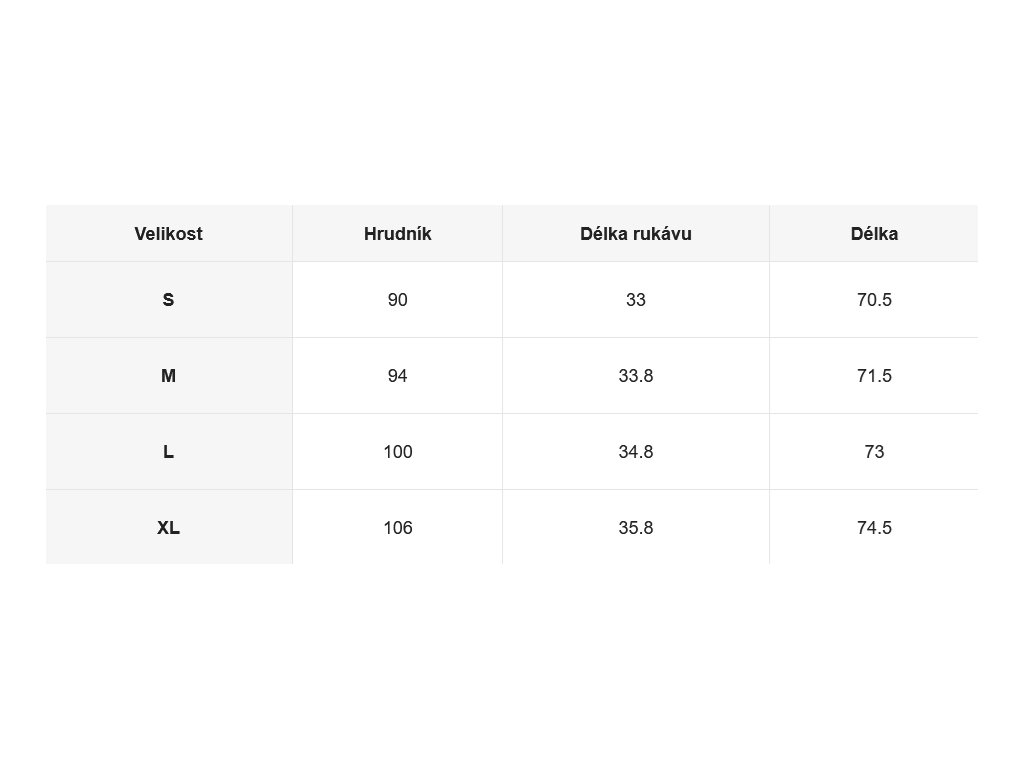Click length value 73 for size L
Image resolution: width=1024 pixels, height=768 pixels.
(x=874, y=451)
